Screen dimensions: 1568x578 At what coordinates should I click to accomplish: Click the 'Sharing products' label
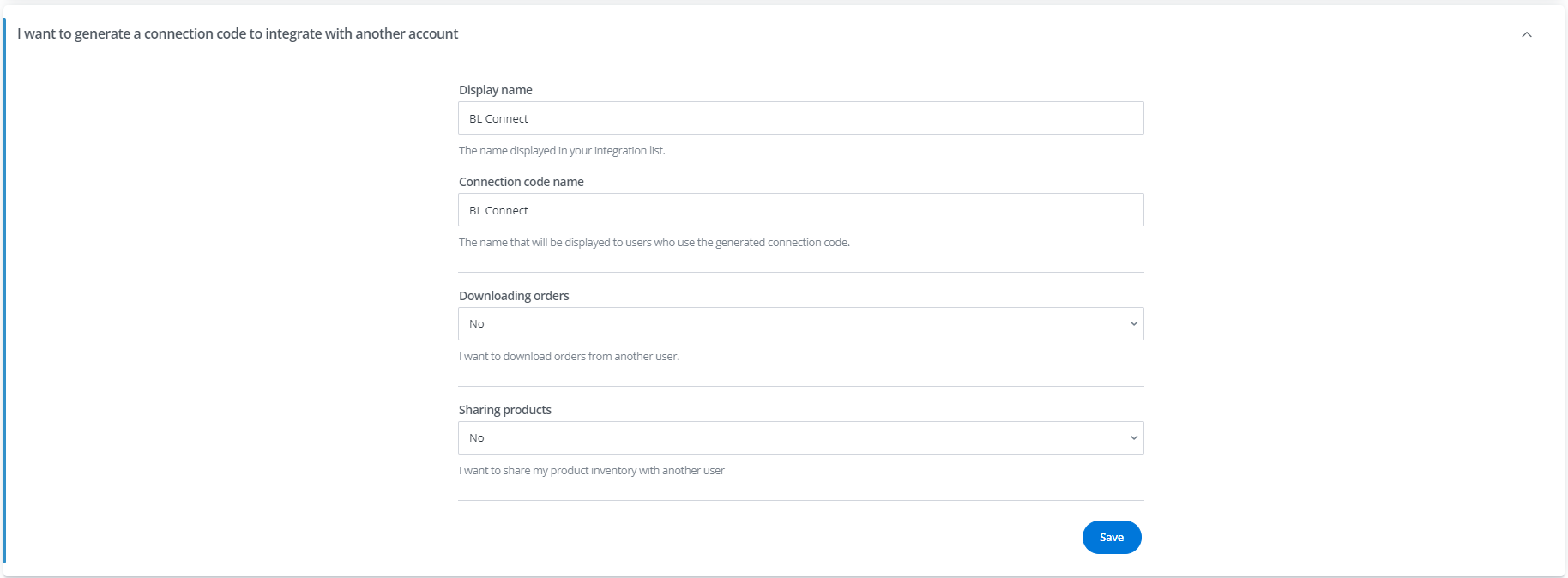[505, 410]
